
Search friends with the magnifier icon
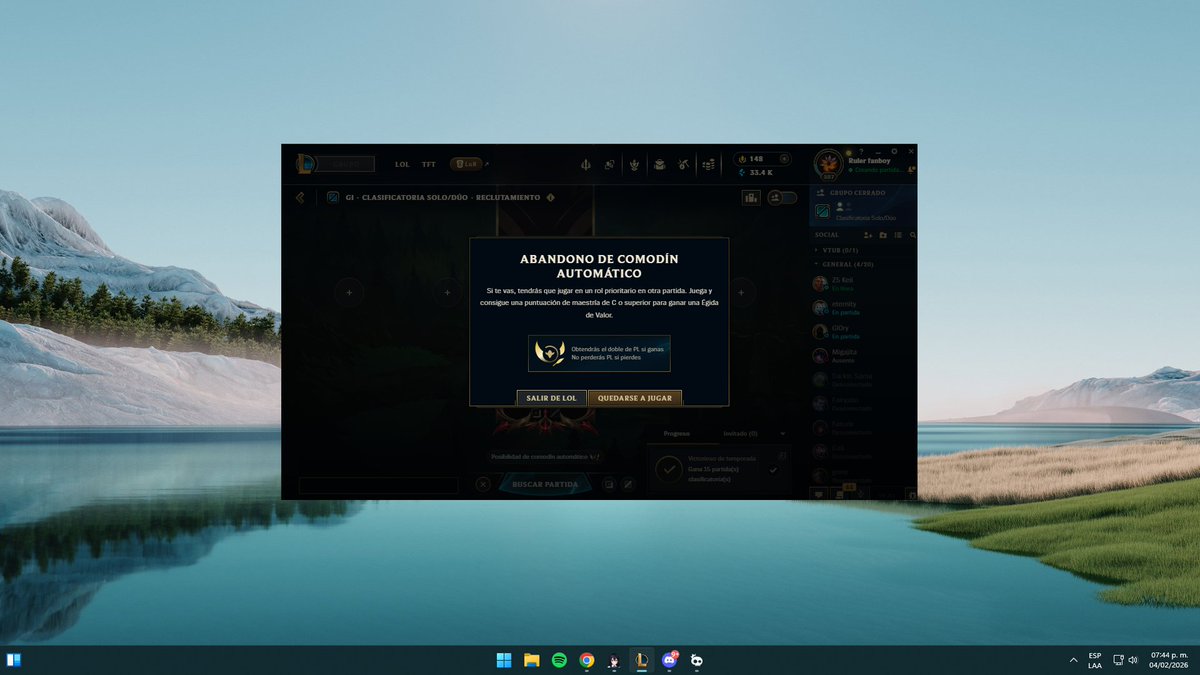[912, 235]
